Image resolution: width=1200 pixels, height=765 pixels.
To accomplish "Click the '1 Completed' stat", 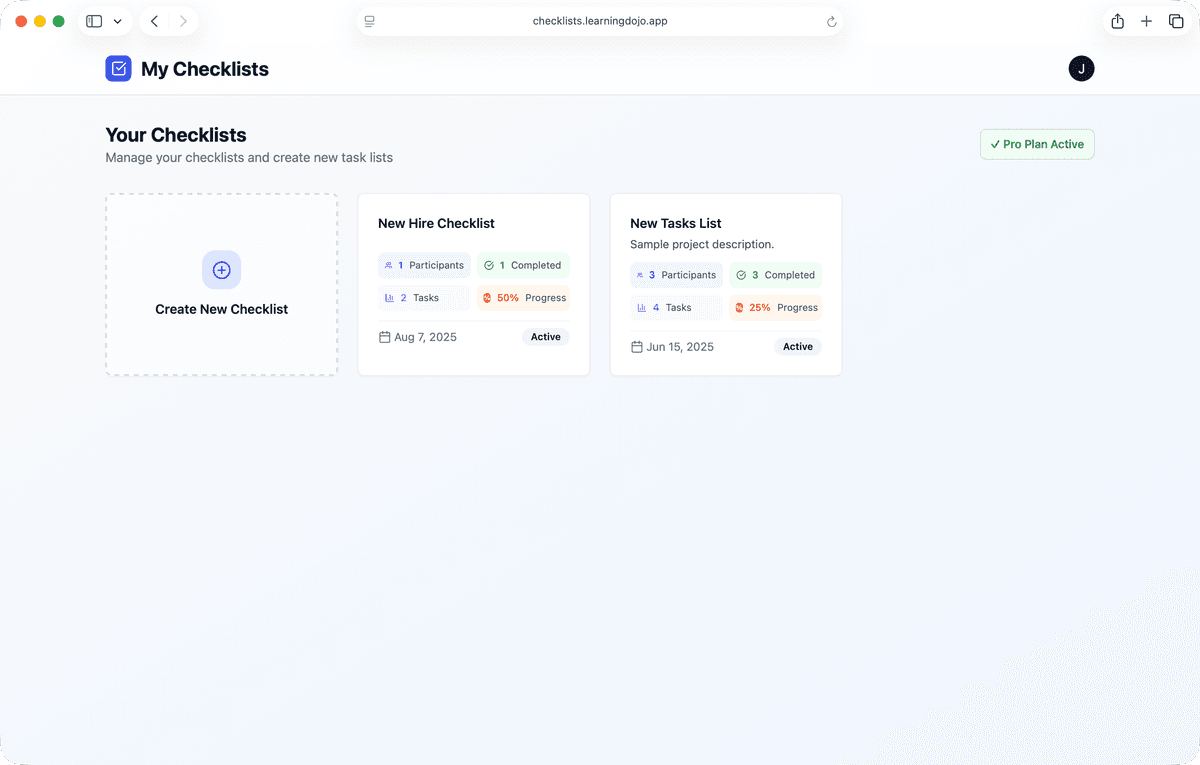I will pos(523,265).
